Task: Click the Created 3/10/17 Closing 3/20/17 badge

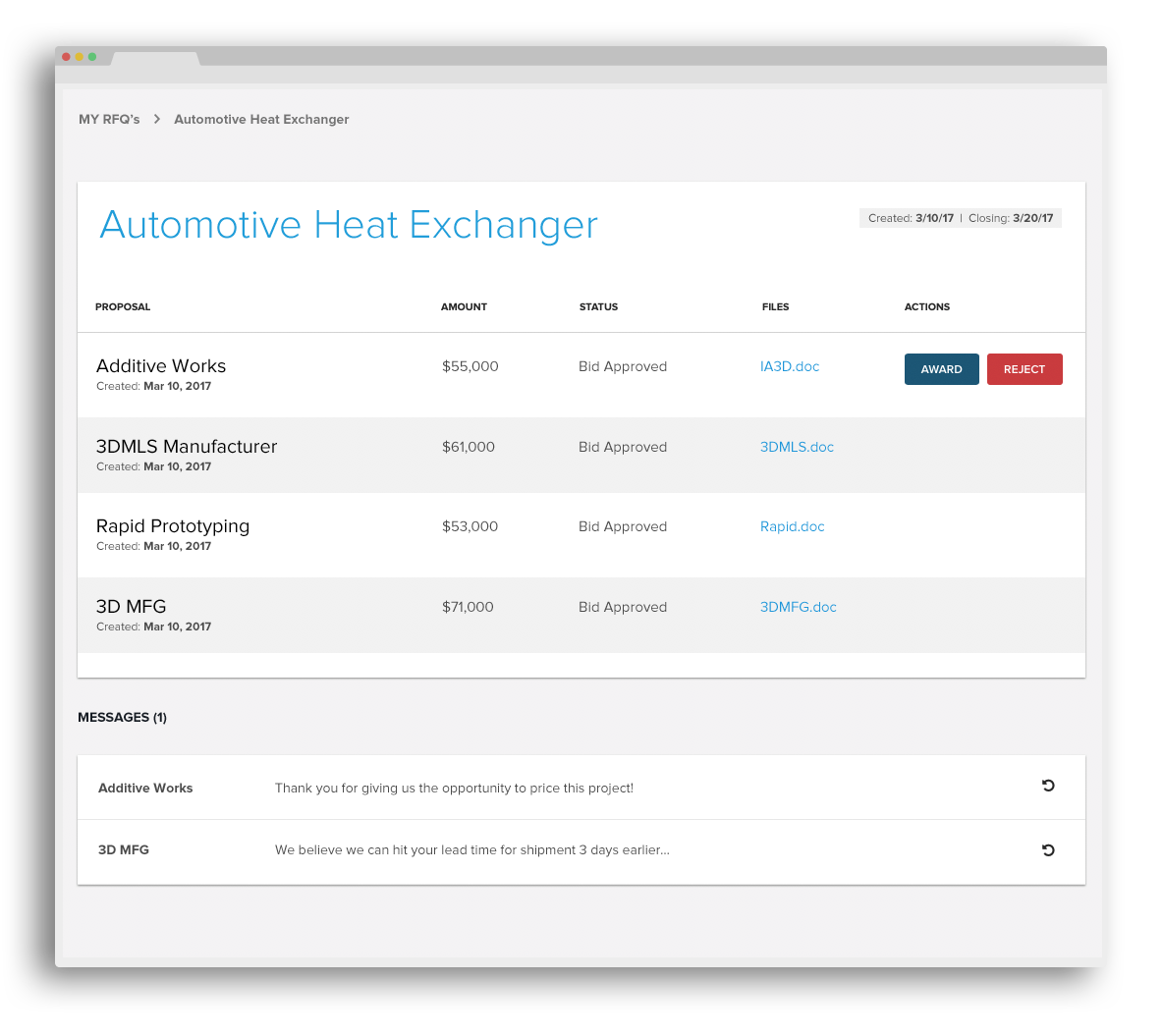Action: 961,218
